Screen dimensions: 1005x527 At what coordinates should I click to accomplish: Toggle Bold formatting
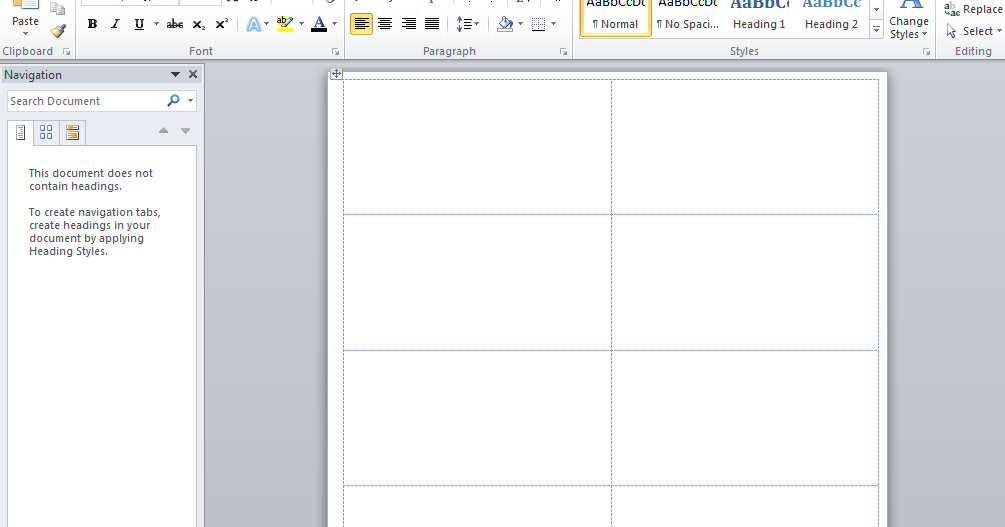point(92,24)
